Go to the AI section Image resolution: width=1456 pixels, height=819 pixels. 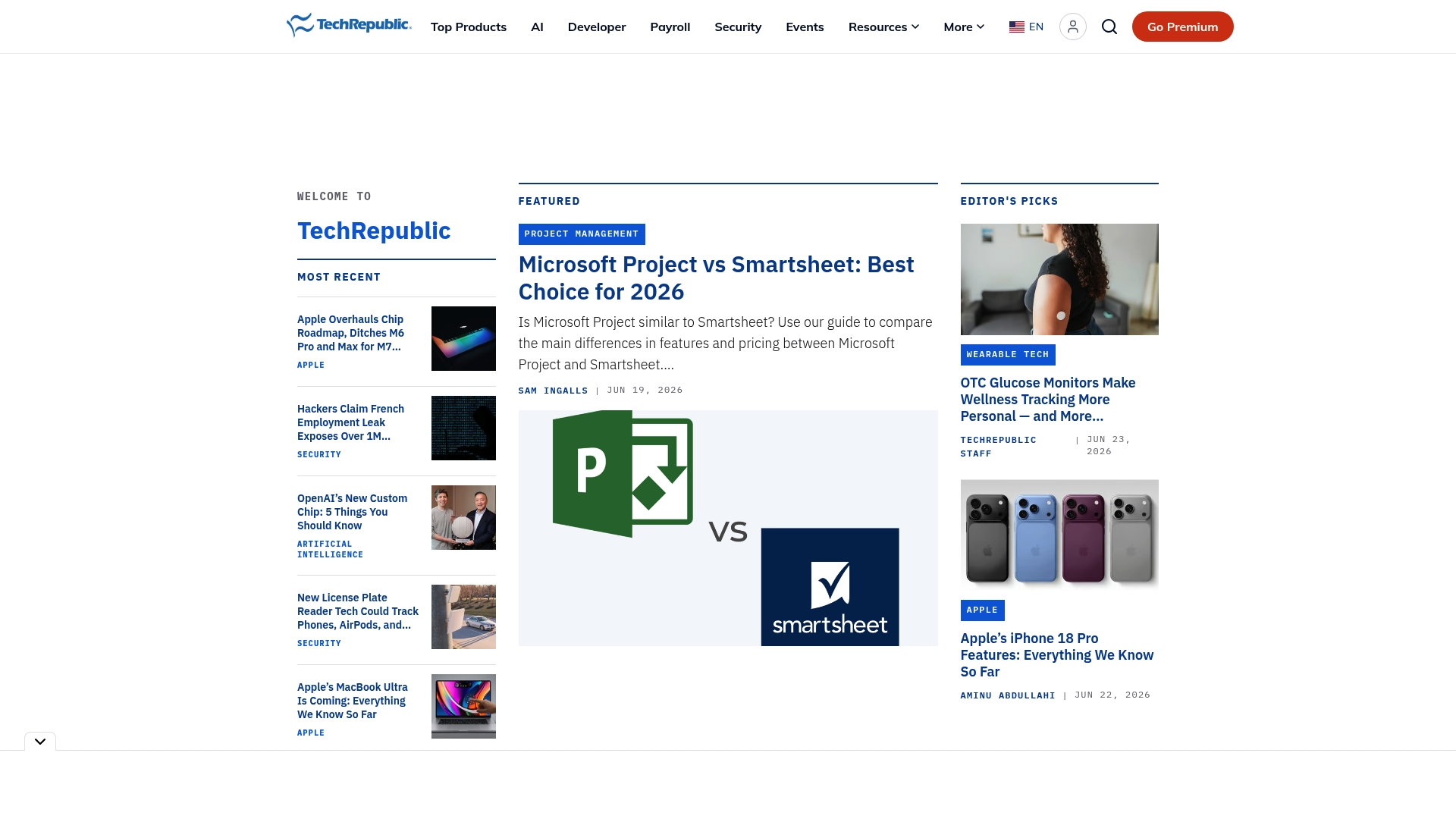click(x=537, y=27)
